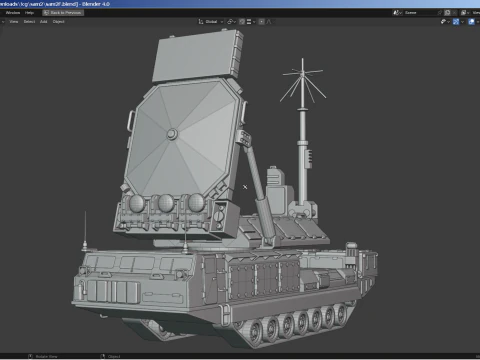Click the new scene icon
The height and width of the screenshot is (360, 480).
[447, 13]
